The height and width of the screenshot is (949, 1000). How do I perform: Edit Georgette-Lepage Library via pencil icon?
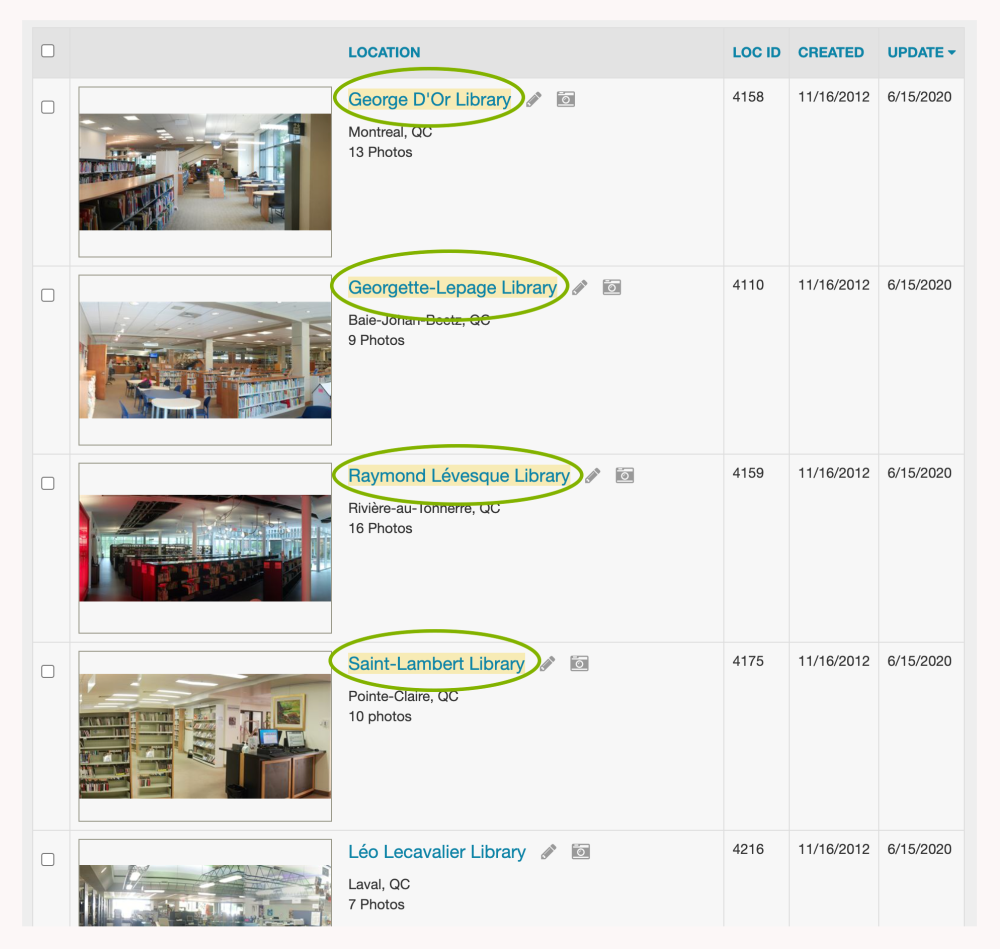pyautogui.click(x=580, y=288)
